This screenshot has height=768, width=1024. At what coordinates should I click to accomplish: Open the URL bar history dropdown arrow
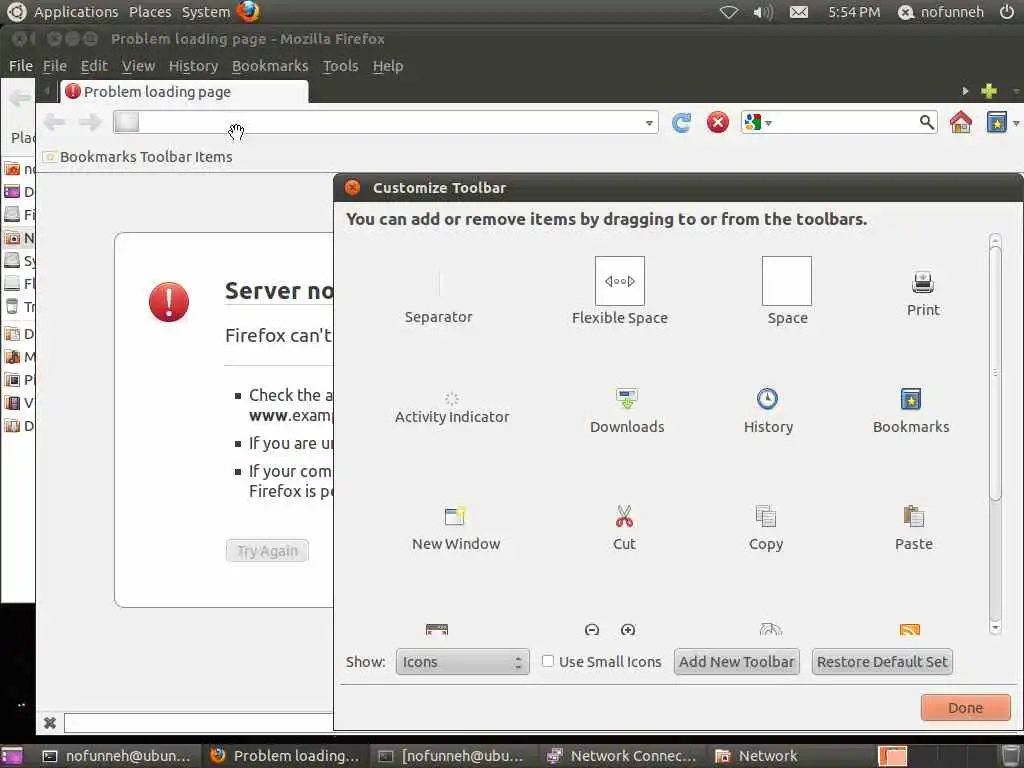(648, 123)
